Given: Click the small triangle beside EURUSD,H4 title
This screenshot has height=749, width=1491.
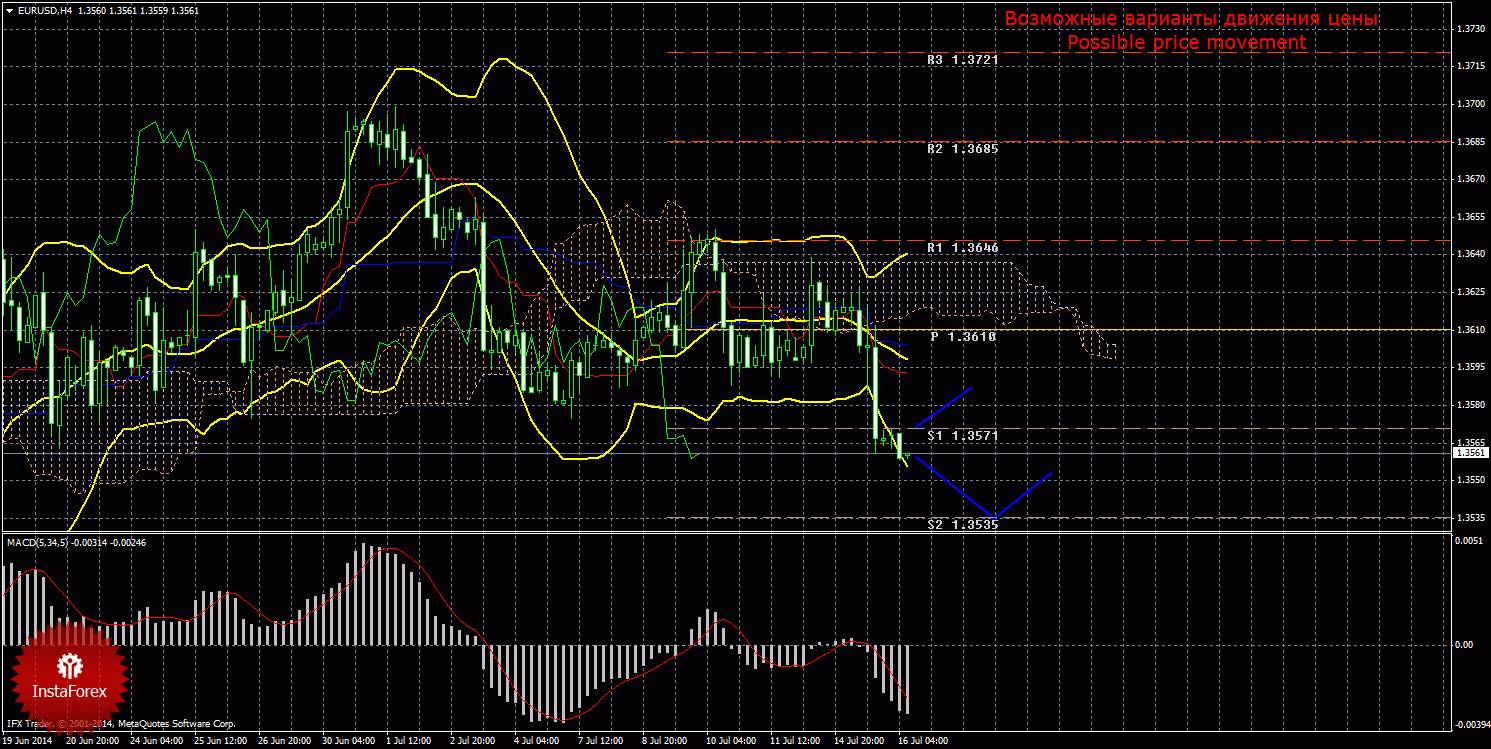Looking at the screenshot, I should pos(9,10).
